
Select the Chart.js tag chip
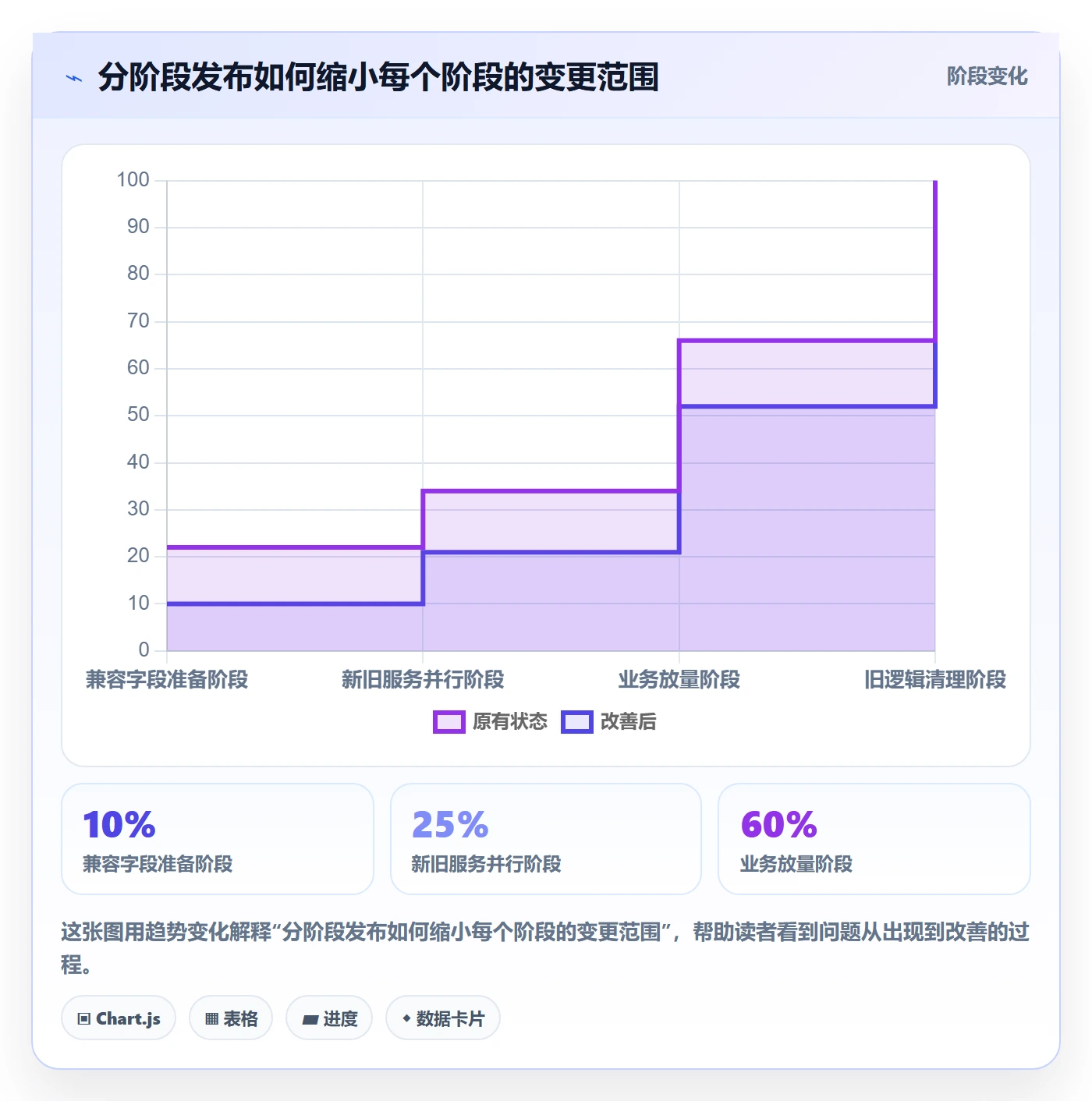pos(119,1018)
